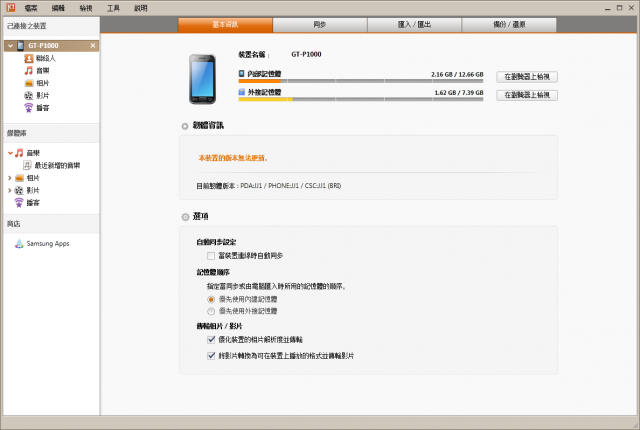
Task: Switch to the 備份 / 還原 tab
Action: pyautogui.click(x=509, y=25)
